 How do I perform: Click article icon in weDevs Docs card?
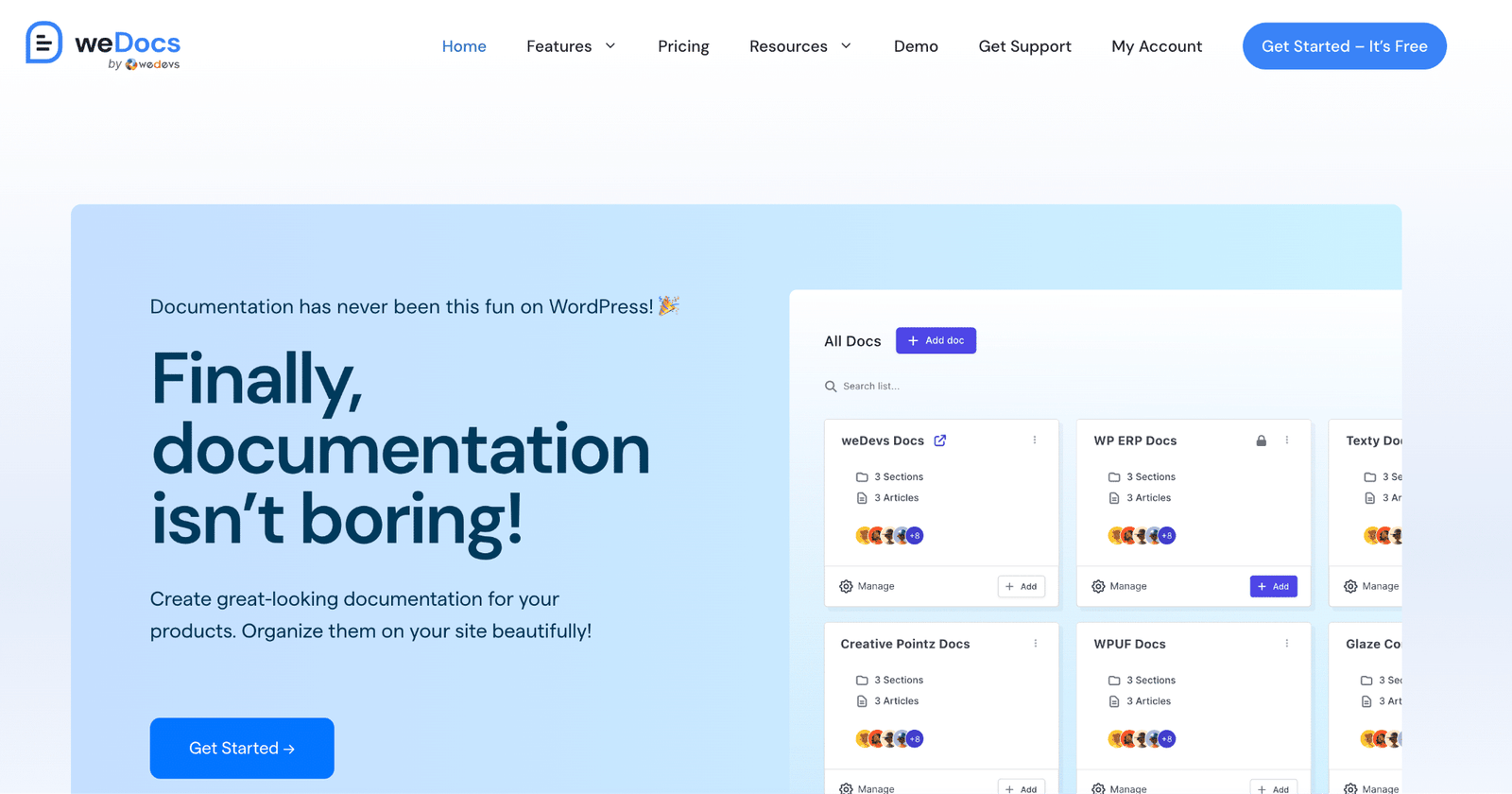862,498
